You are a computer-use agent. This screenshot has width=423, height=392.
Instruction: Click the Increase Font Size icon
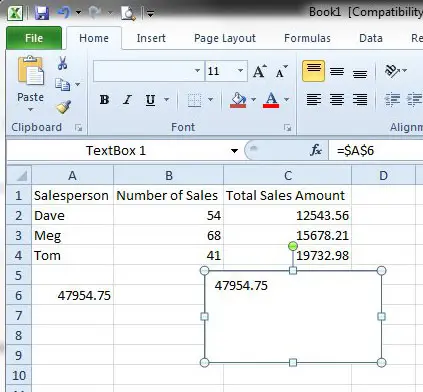pyautogui.click(x=260, y=71)
